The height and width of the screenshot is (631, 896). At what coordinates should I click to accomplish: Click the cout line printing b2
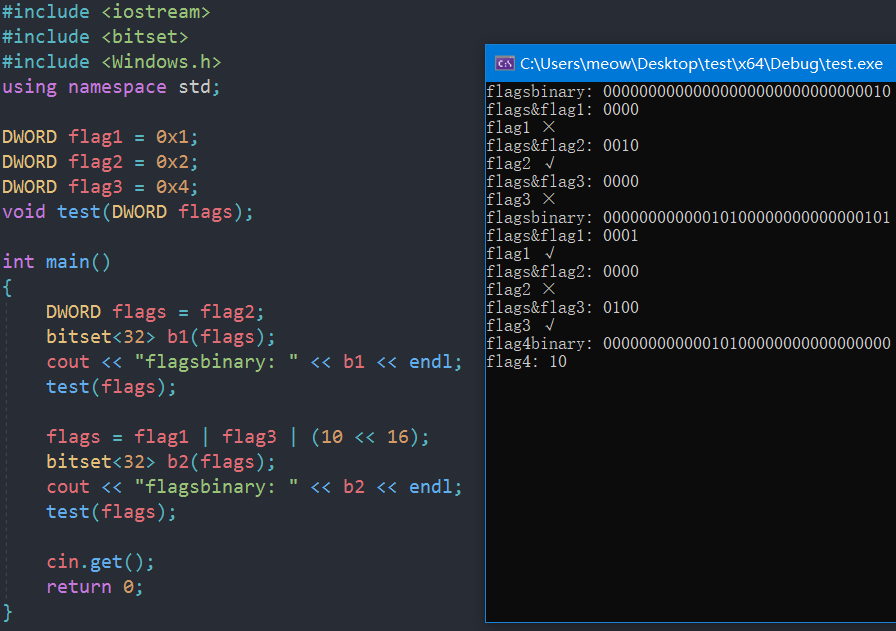pyautogui.click(x=254, y=487)
